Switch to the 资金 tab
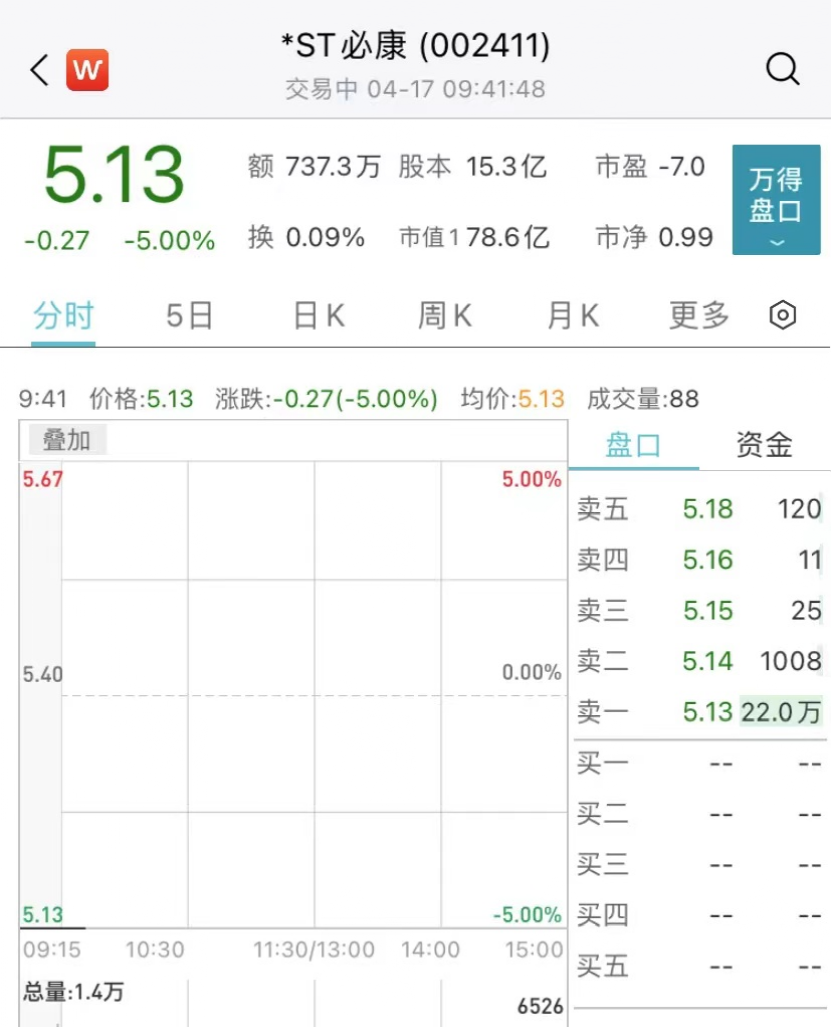The image size is (831, 1027). (x=764, y=445)
